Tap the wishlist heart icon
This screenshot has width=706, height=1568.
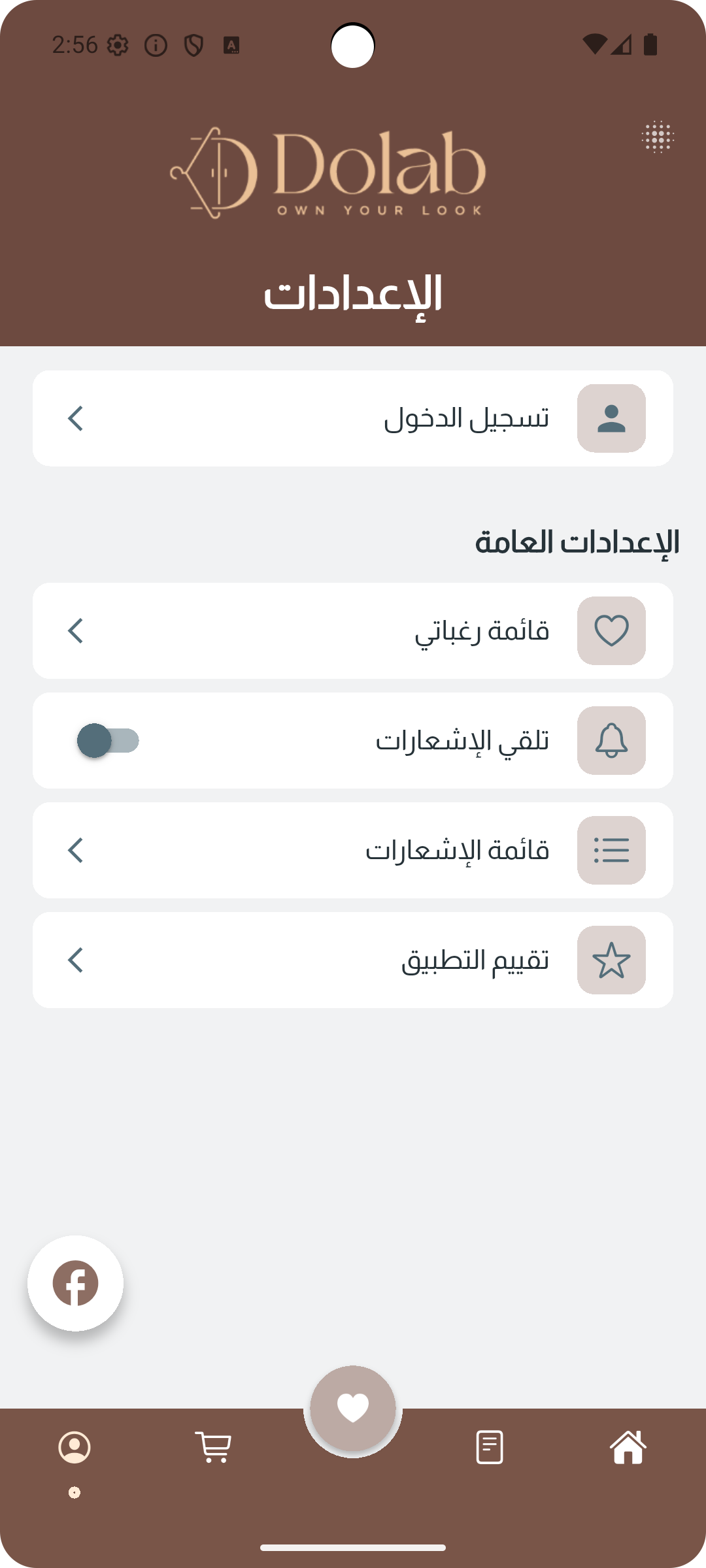point(611,630)
